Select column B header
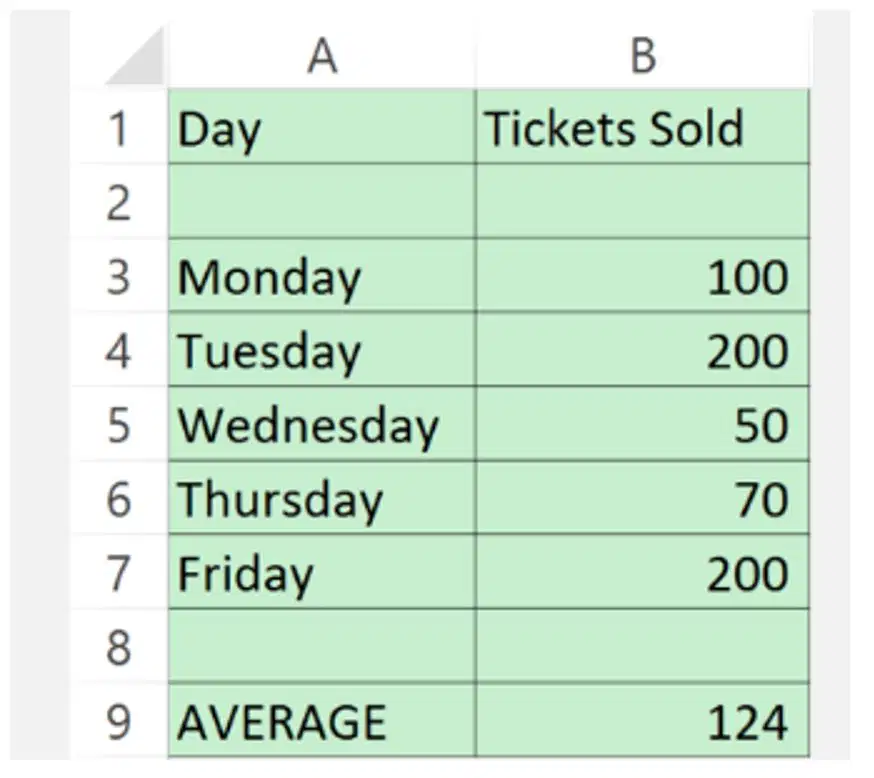The image size is (874, 778). [x=643, y=56]
